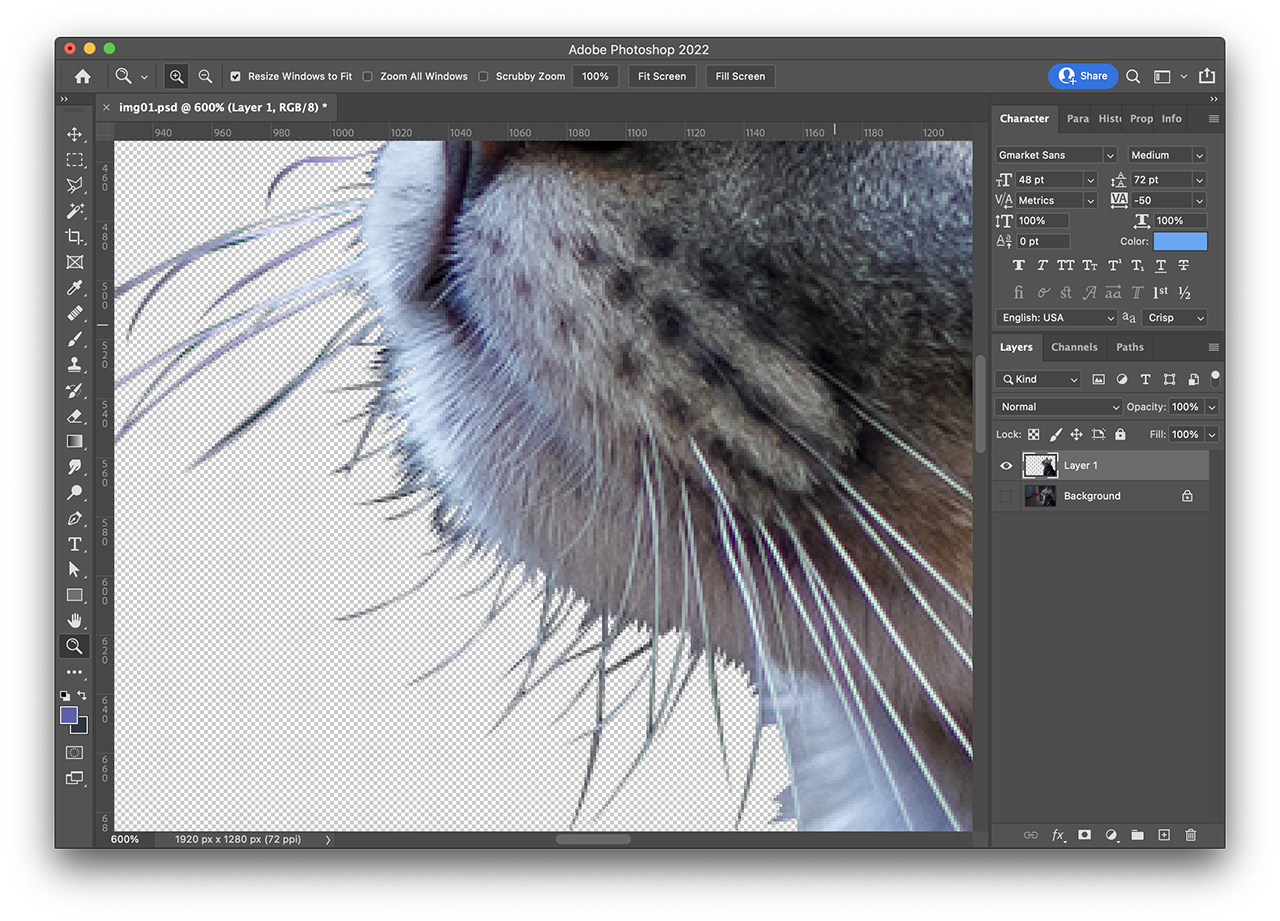The width and height of the screenshot is (1280, 921).
Task: Click the blue Share button
Action: tap(1083, 76)
